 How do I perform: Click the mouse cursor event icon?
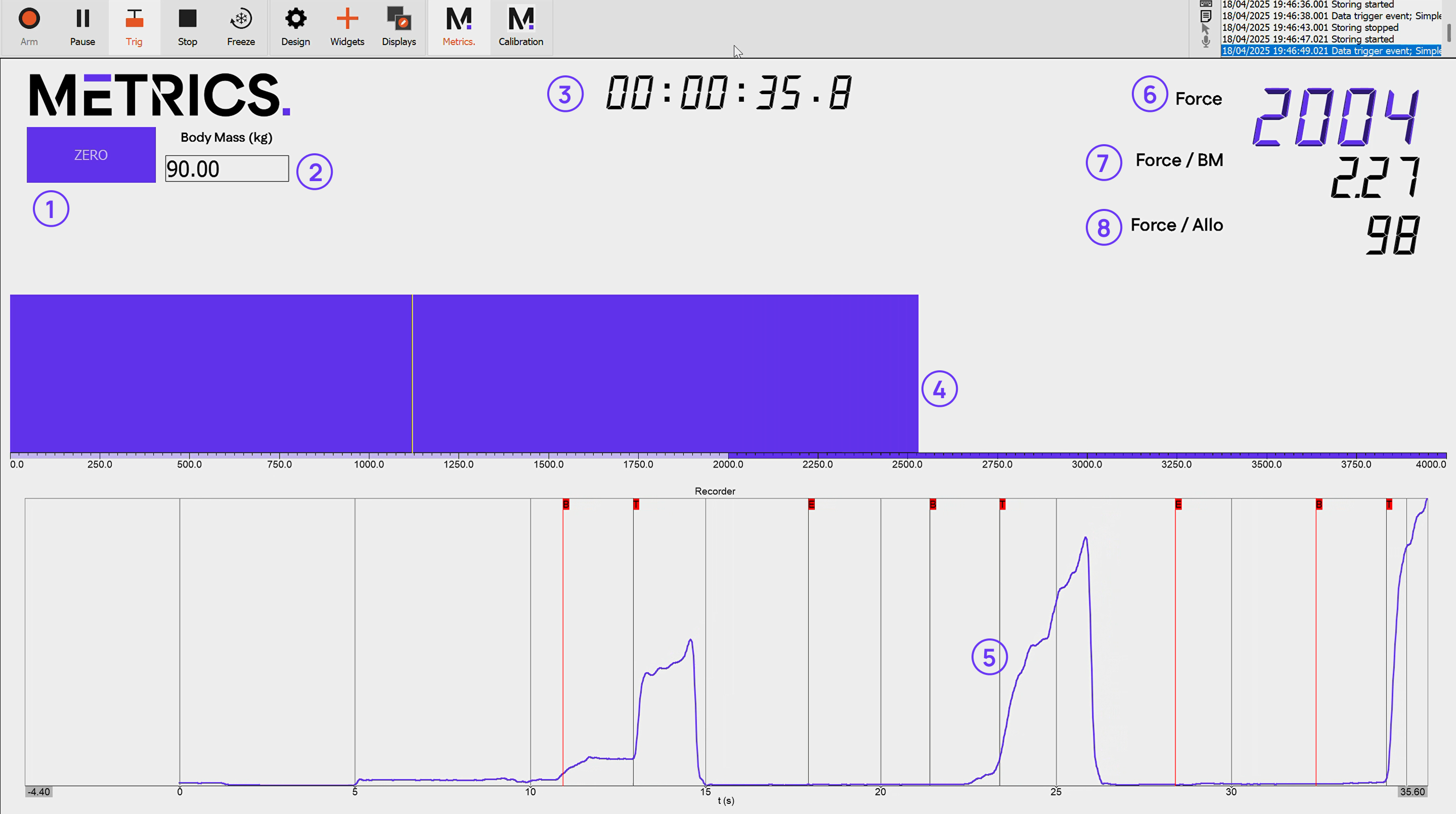click(1206, 28)
